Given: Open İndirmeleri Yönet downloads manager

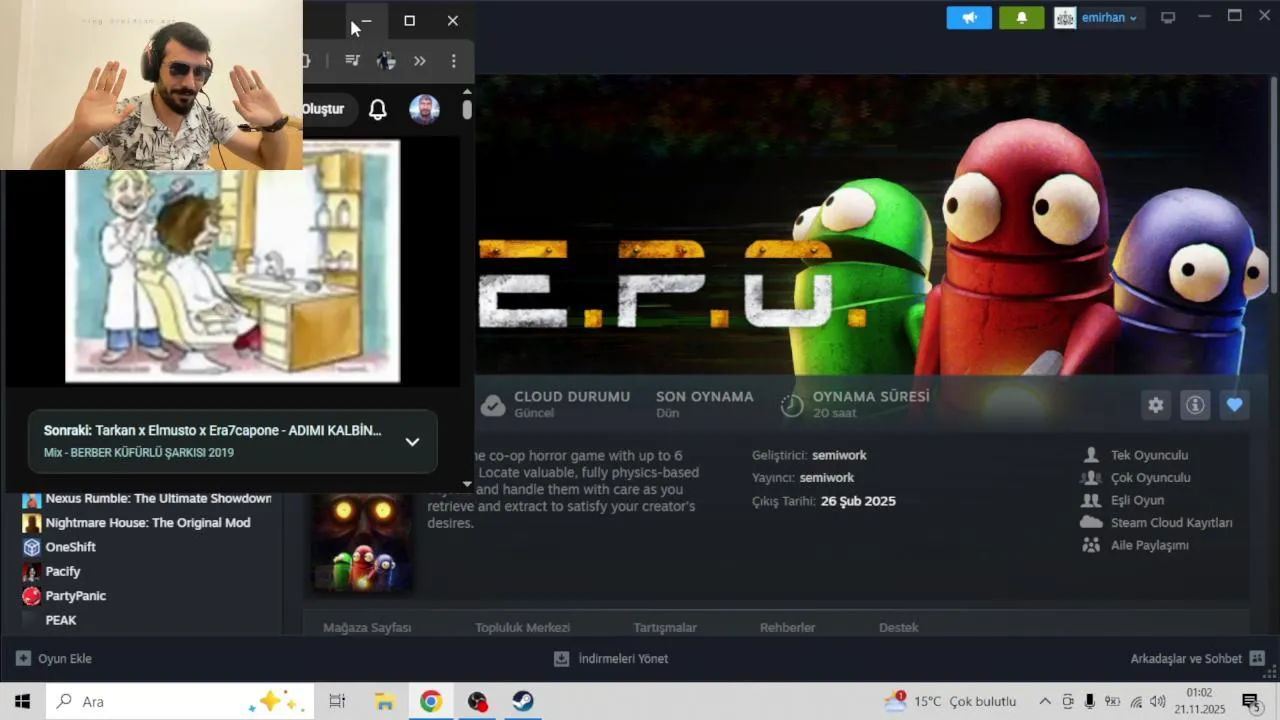Looking at the screenshot, I should (611, 659).
